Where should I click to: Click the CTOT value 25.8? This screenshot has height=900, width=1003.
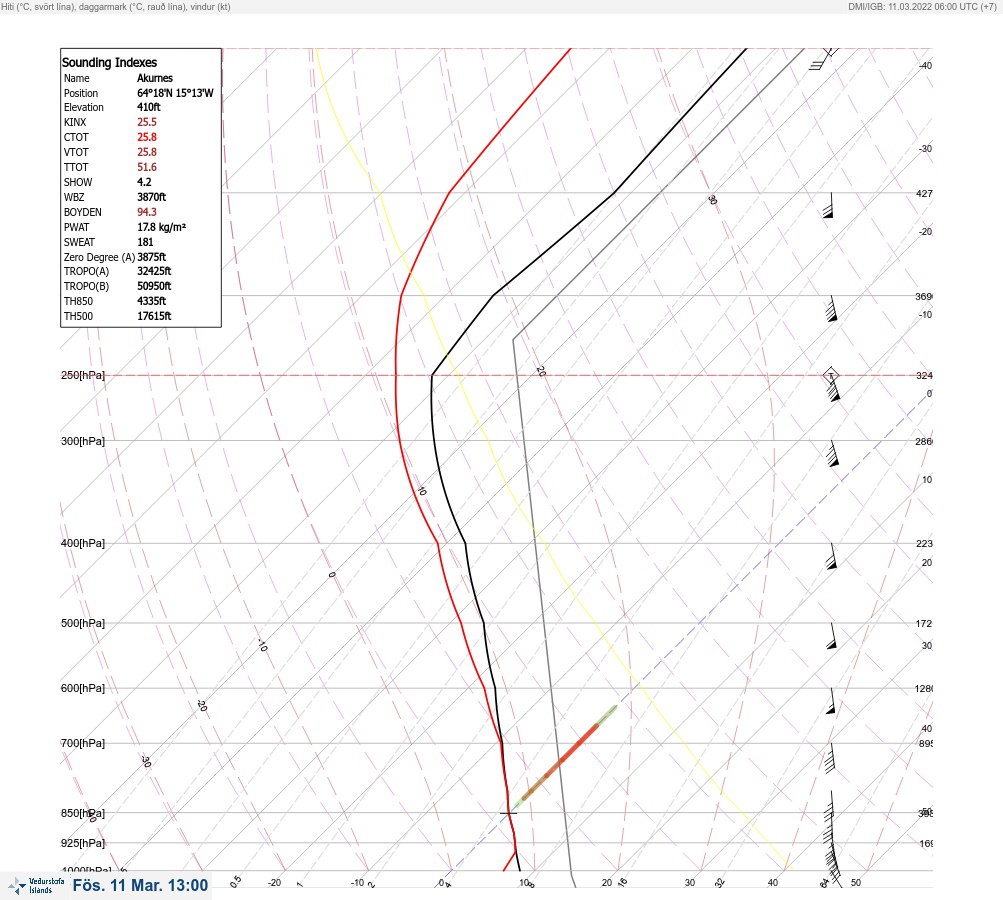click(146, 137)
